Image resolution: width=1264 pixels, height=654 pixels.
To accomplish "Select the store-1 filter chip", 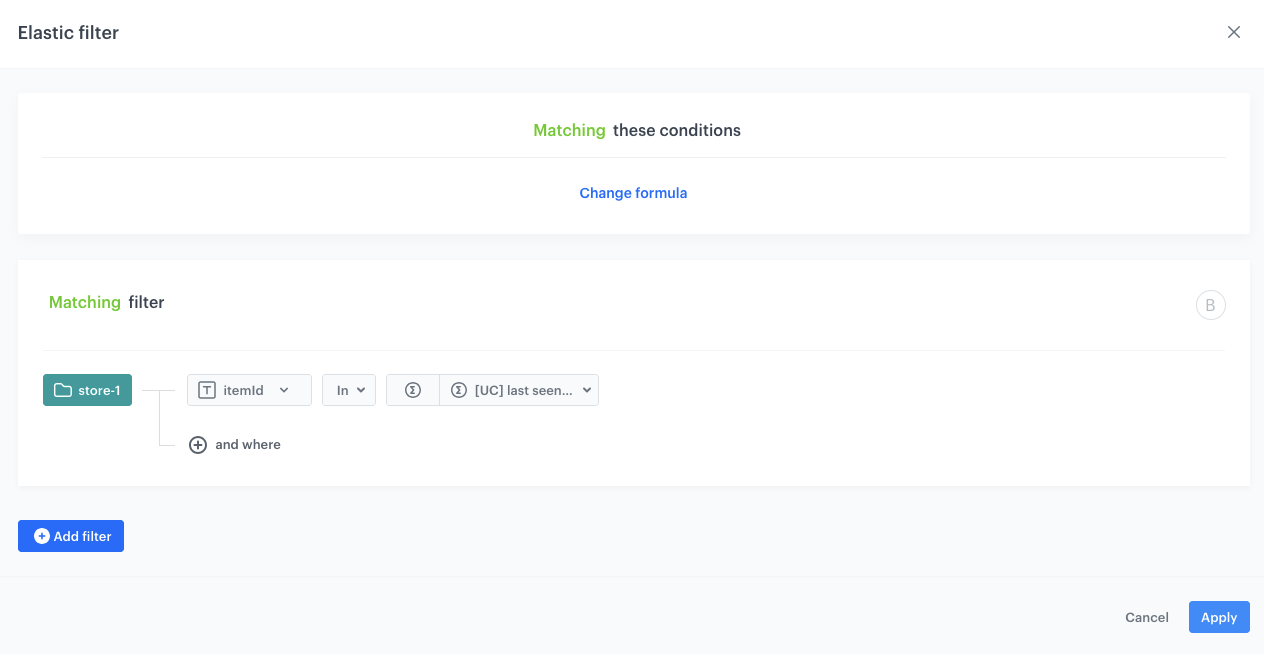I will point(87,390).
